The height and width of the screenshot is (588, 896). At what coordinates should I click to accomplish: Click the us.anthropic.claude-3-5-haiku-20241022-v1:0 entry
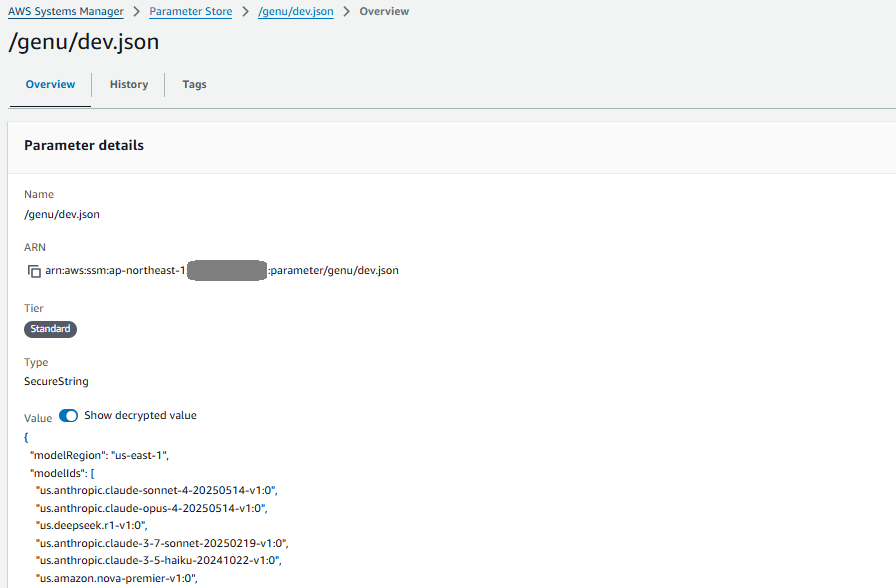[158, 560]
